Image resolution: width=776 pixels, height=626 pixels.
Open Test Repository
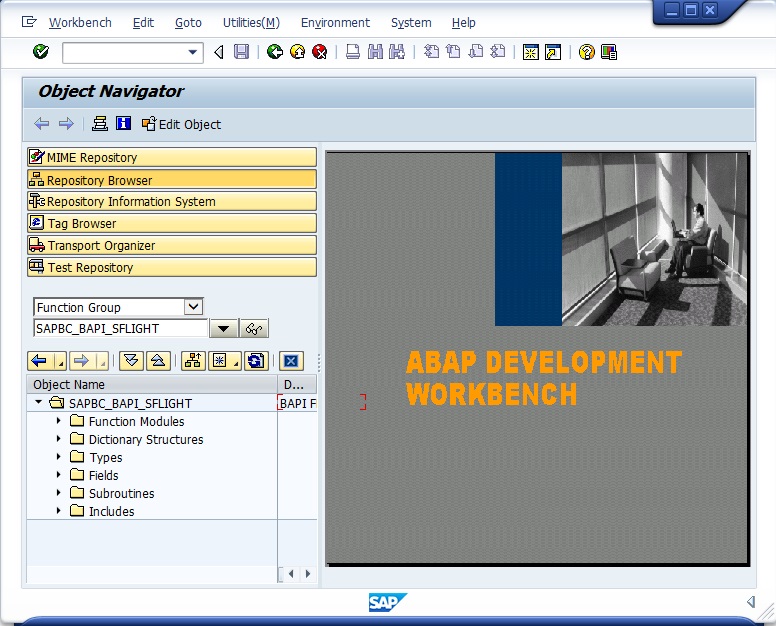172,267
